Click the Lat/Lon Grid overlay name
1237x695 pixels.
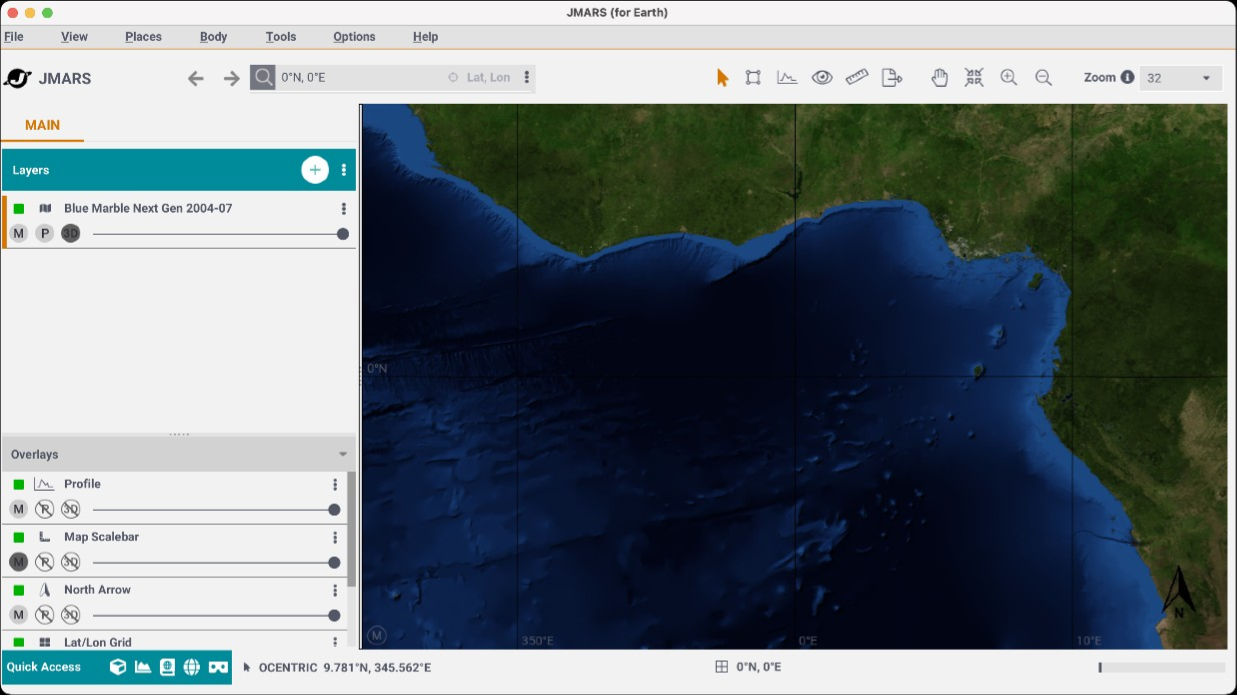click(98, 642)
